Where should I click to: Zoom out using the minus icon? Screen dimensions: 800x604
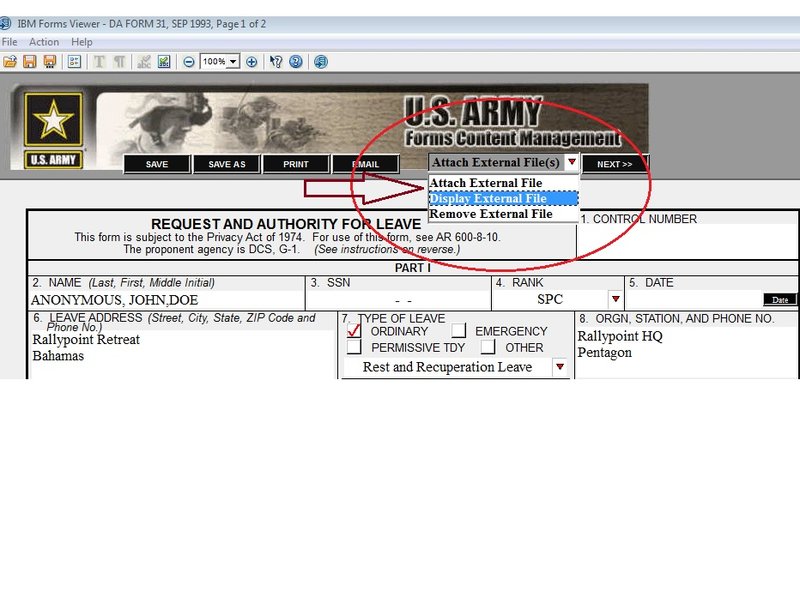pos(190,62)
